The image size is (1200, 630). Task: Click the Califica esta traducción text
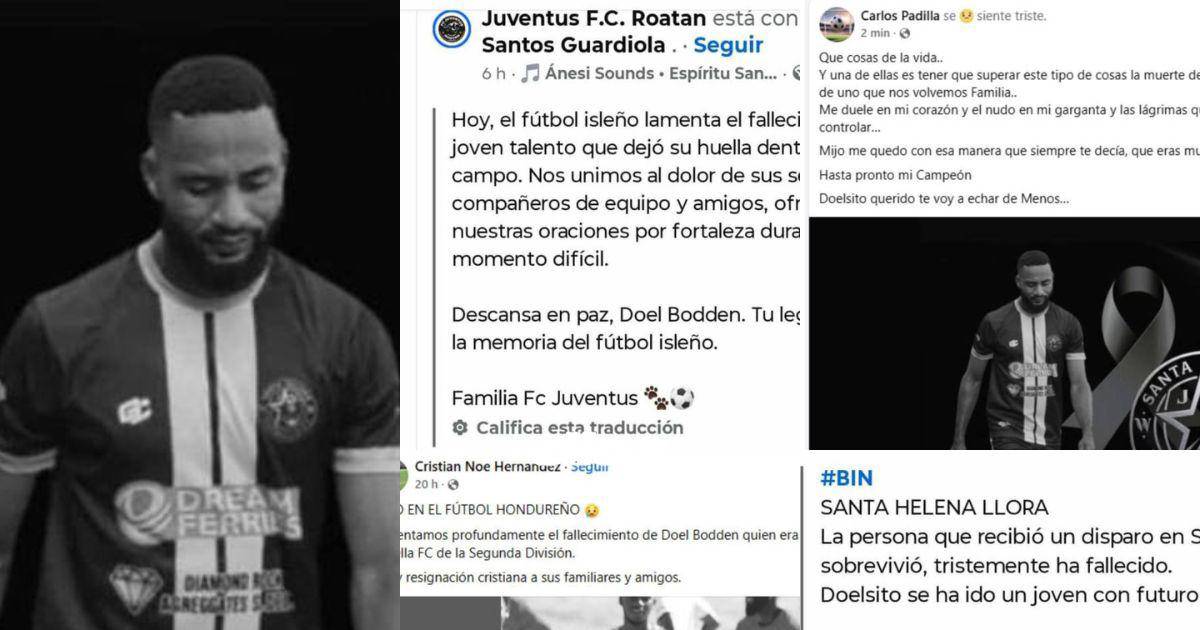[580, 427]
